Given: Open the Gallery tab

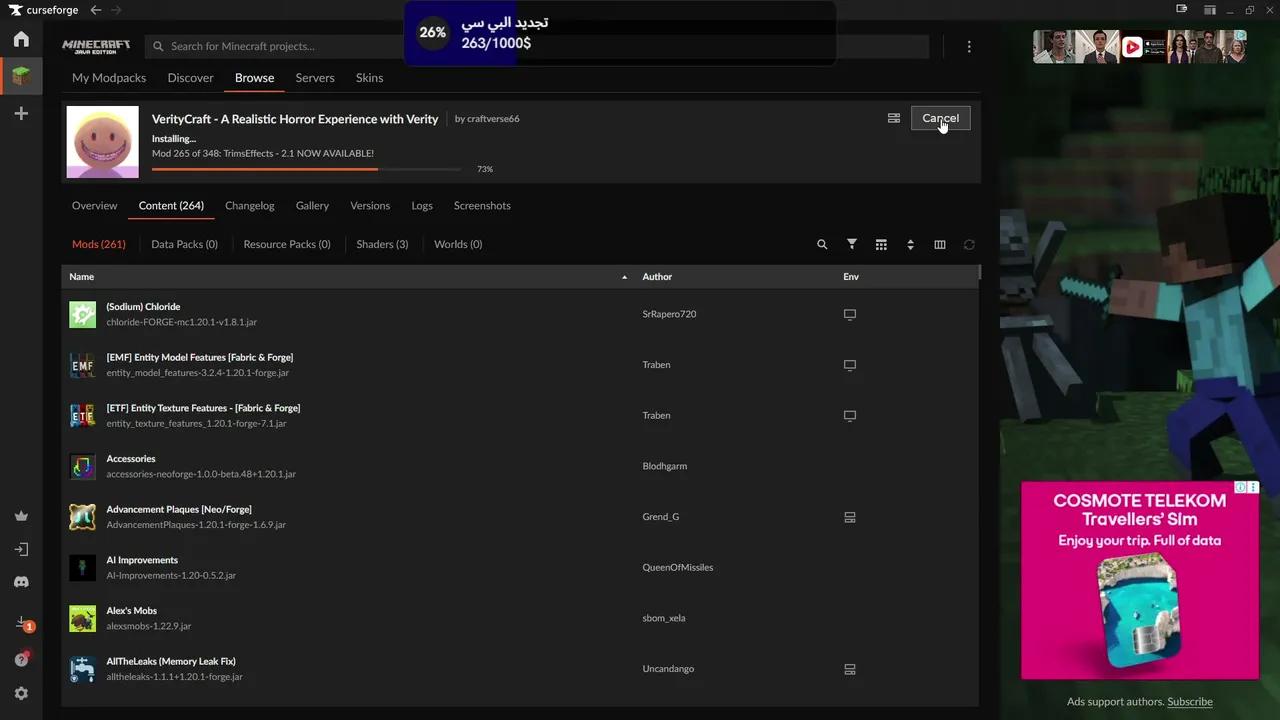Looking at the screenshot, I should click(x=312, y=206).
